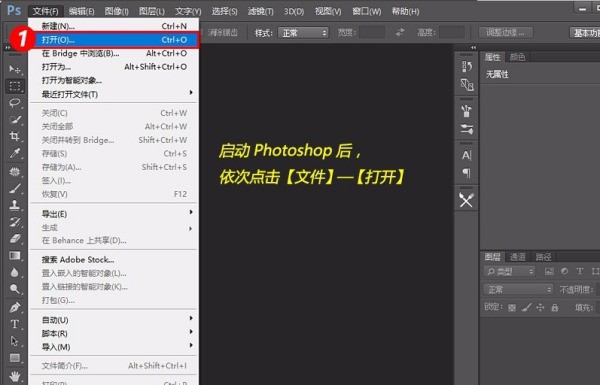The image size is (600, 385).
Task: Open the Adjustments sliders panel icon
Action: [x=466, y=129]
